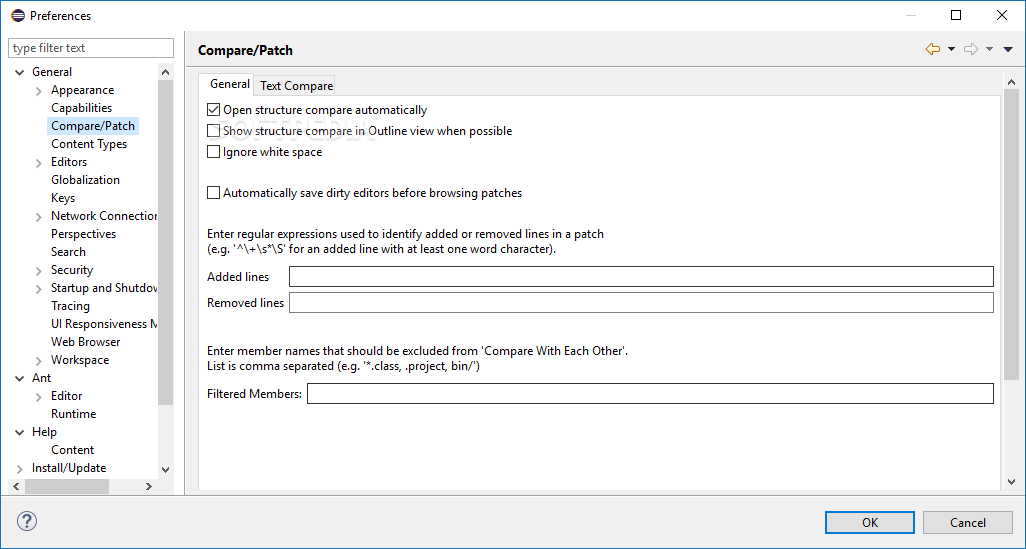The image size is (1026, 549).
Task: Expand the Appearance tree node
Action: click(39, 90)
